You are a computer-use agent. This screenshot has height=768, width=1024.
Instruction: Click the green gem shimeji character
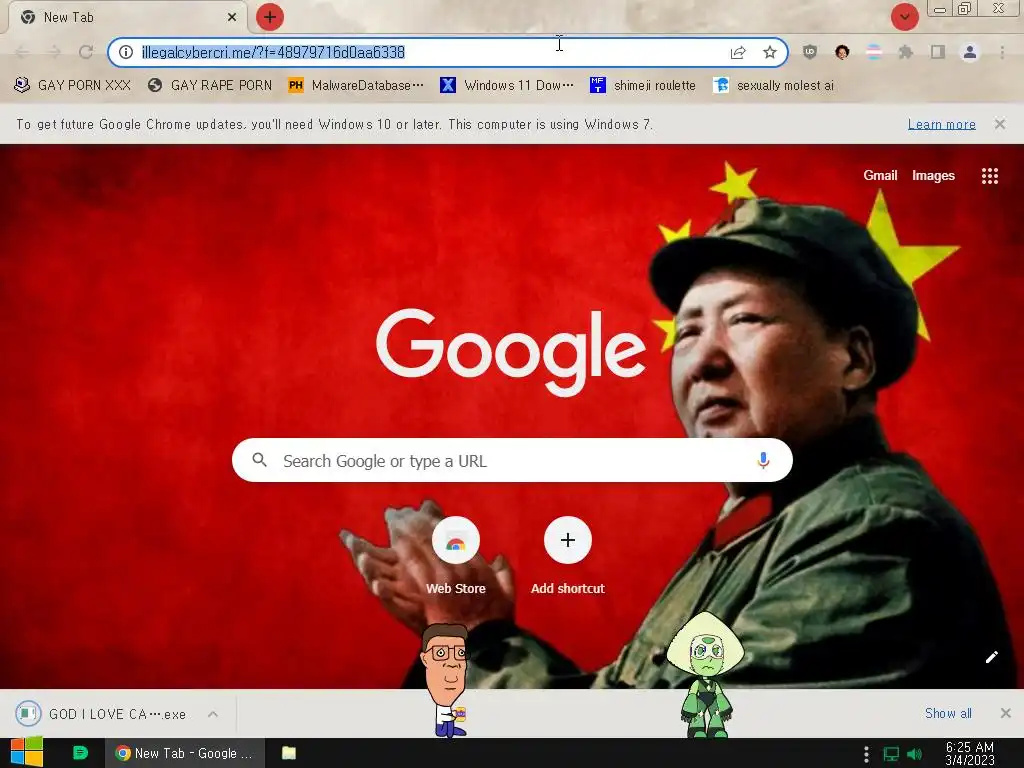click(705, 676)
